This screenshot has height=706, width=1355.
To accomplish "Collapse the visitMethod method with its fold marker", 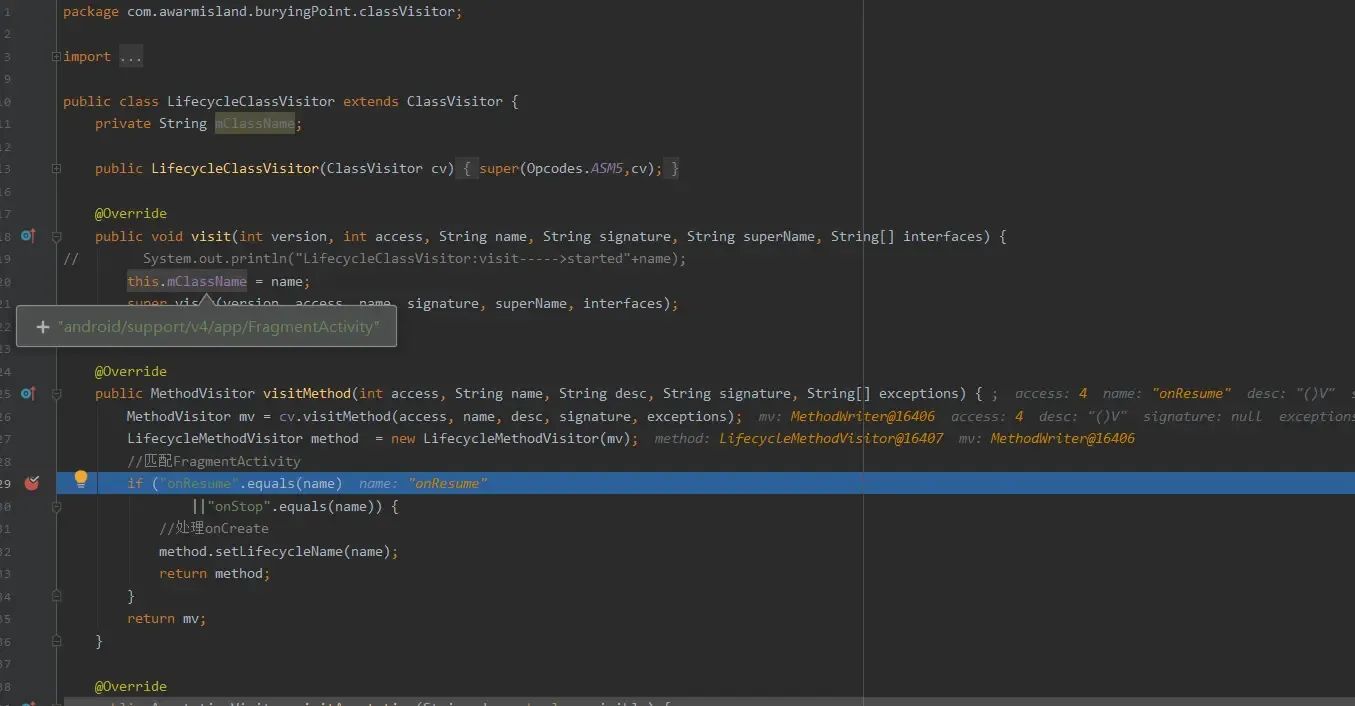I will pos(56,394).
